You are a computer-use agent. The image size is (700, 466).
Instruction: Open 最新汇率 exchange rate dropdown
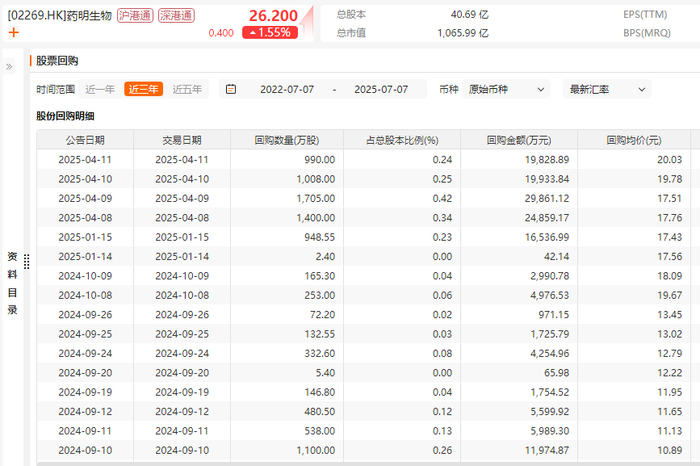pos(607,89)
